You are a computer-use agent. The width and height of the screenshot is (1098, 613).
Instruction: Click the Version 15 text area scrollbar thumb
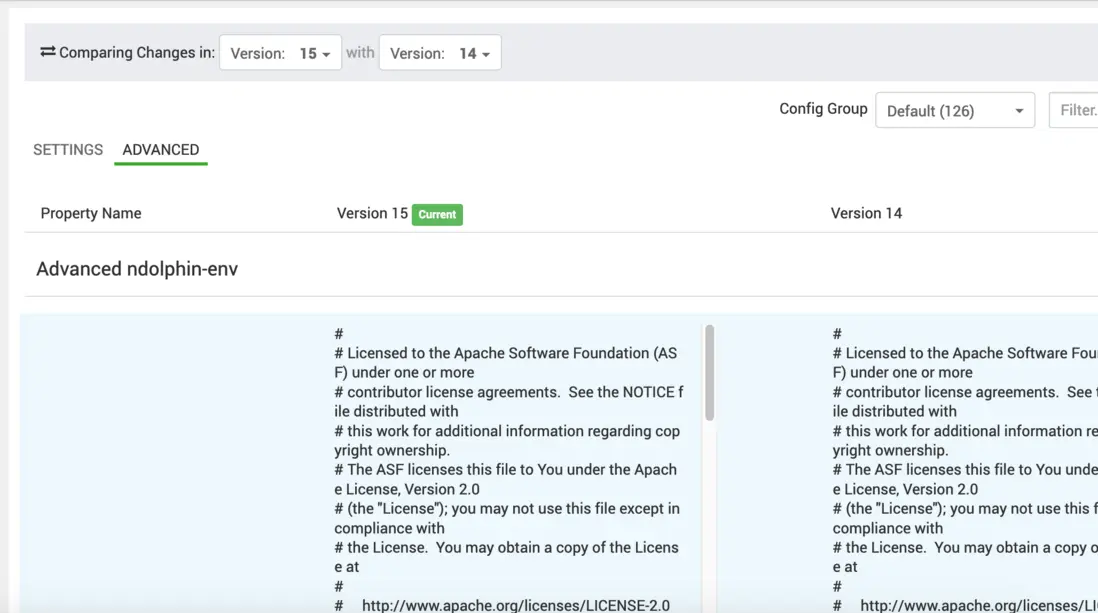pos(709,371)
